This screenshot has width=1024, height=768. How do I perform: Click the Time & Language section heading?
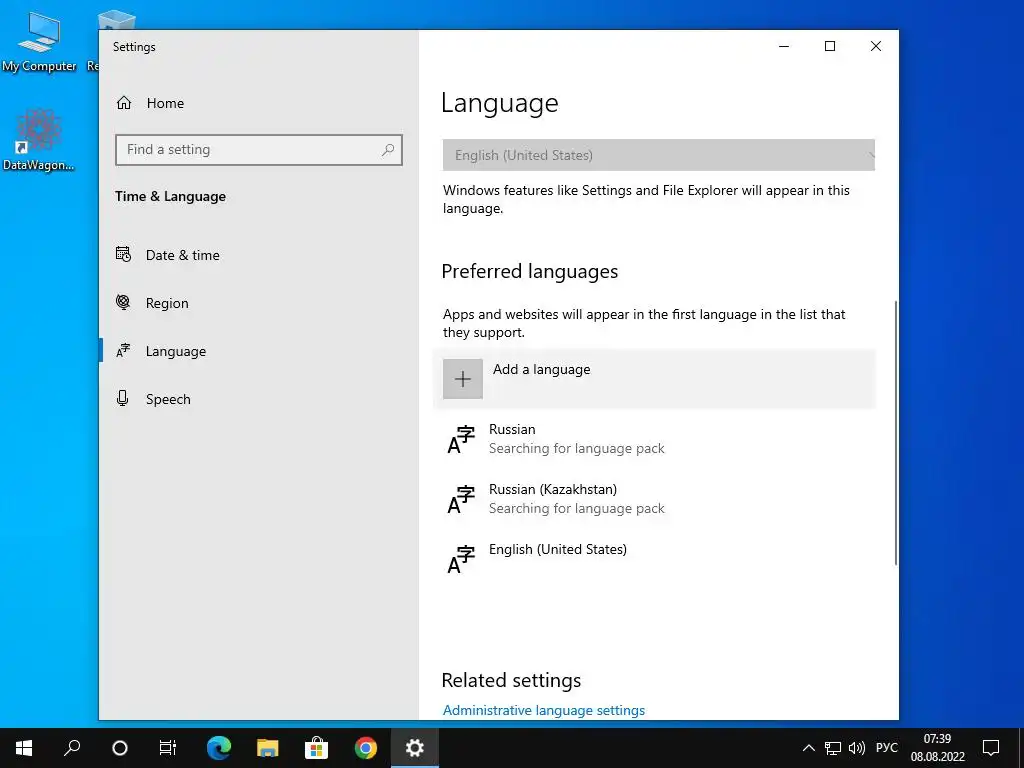(170, 197)
